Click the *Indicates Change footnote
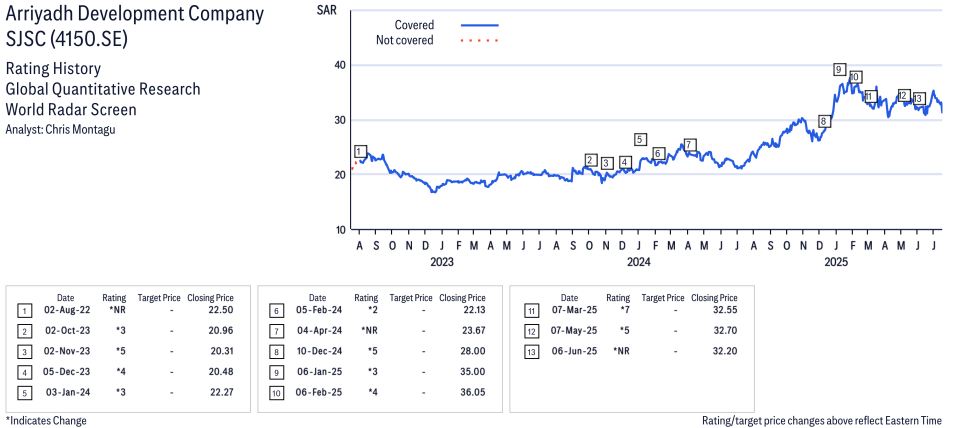Screen dimensions: 953x428 pos(46,420)
